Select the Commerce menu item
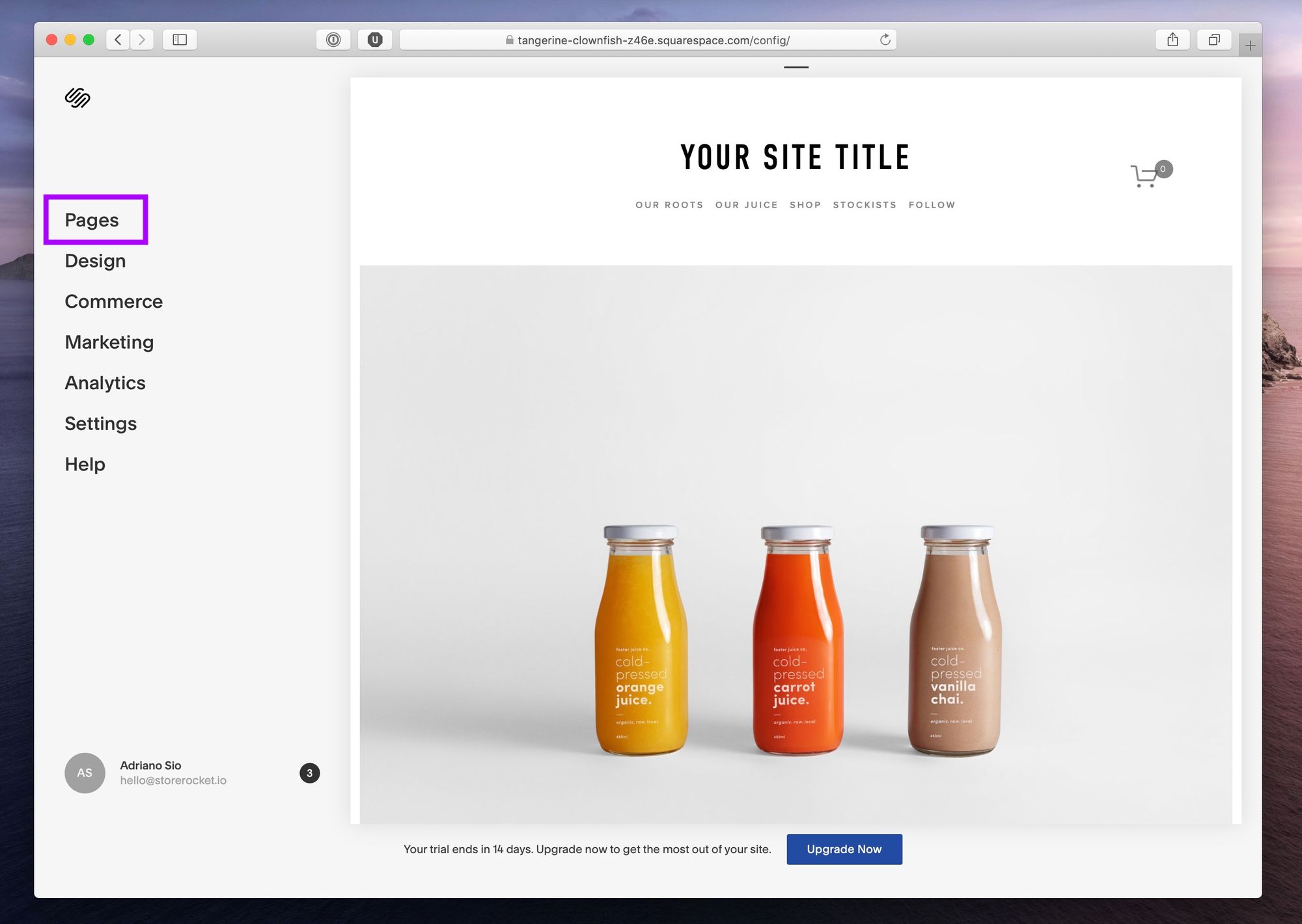This screenshot has width=1302, height=924. 114,301
